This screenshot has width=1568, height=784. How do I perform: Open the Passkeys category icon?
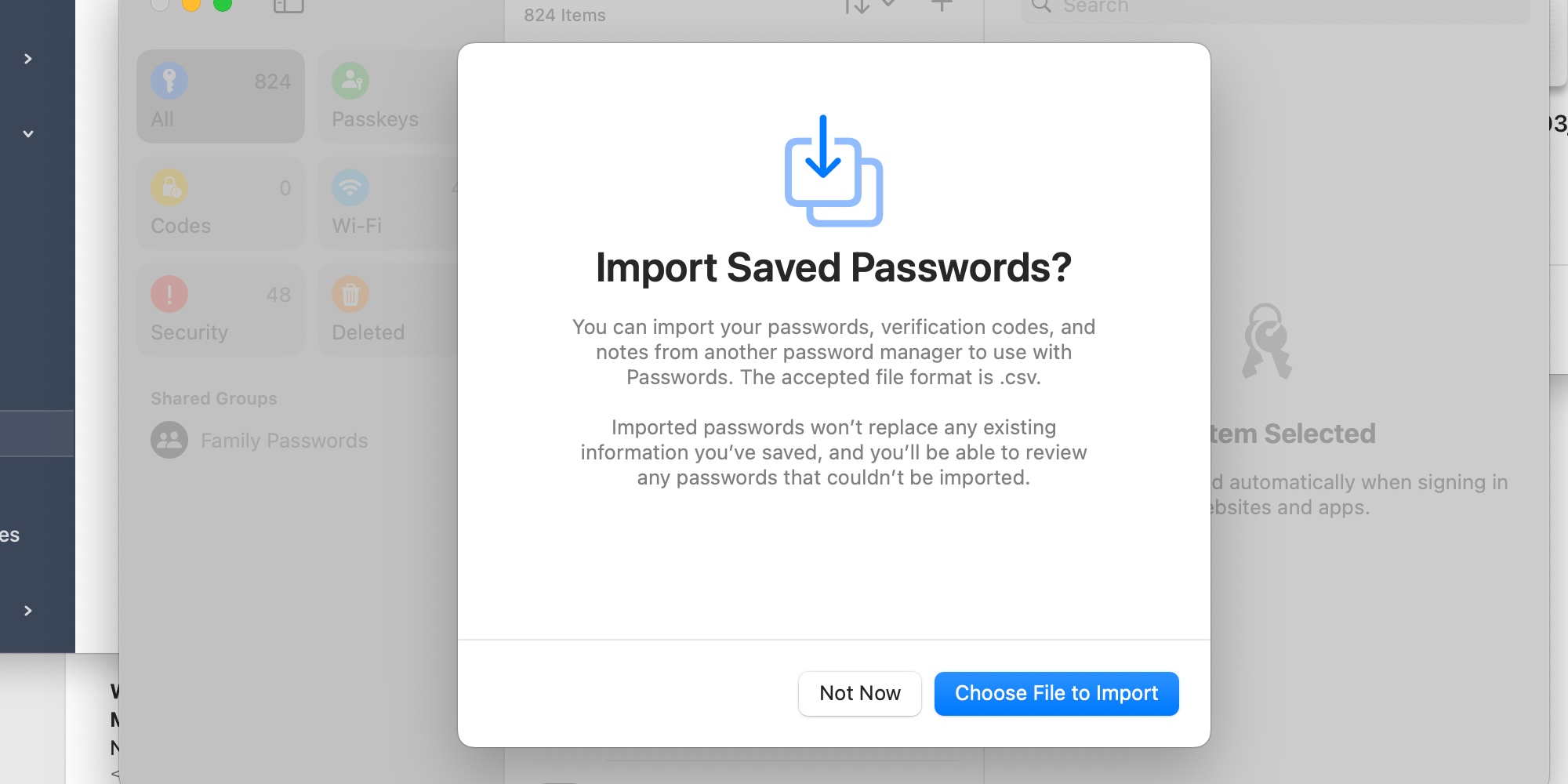pyautogui.click(x=352, y=81)
